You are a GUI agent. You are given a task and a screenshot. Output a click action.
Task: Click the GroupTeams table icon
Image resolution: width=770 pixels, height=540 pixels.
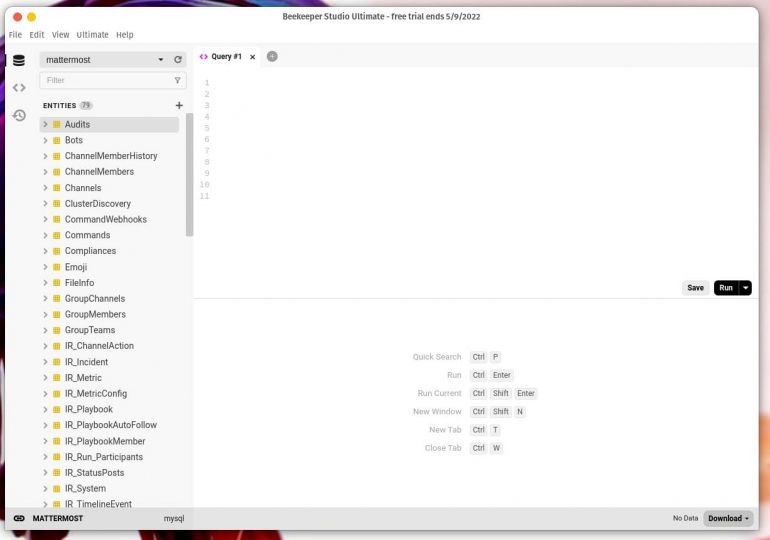pyautogui.click(x=56, y=330)
